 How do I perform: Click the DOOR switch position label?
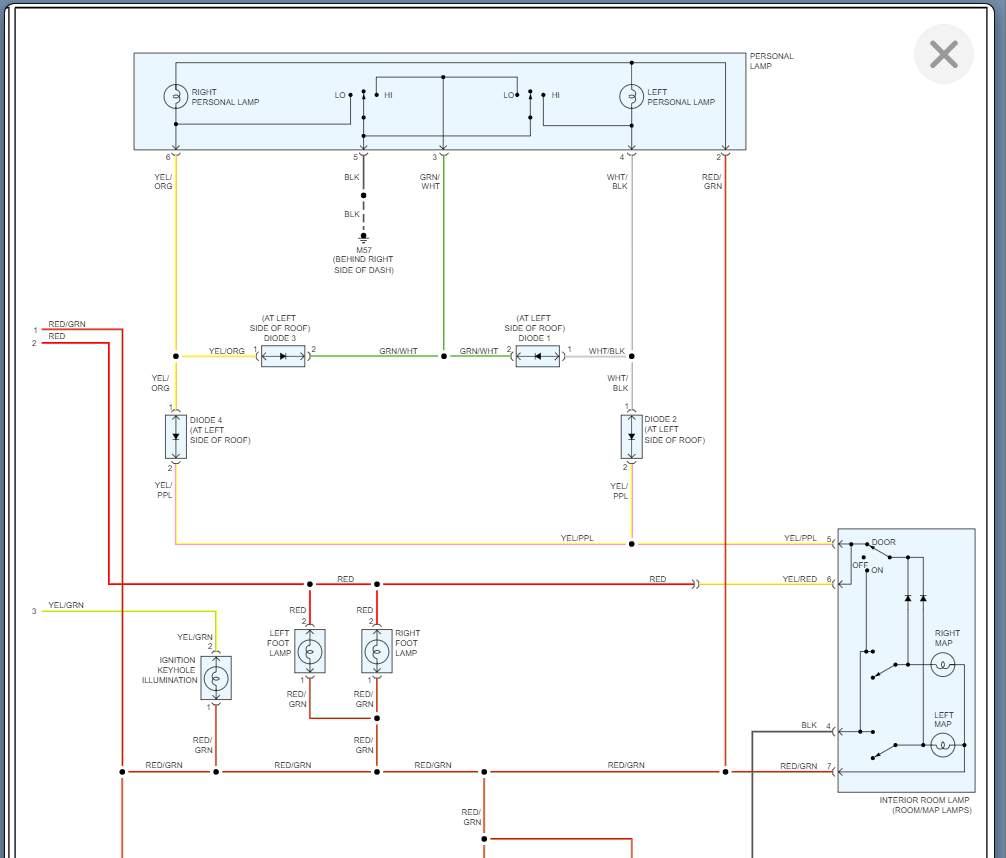(883, 542)
